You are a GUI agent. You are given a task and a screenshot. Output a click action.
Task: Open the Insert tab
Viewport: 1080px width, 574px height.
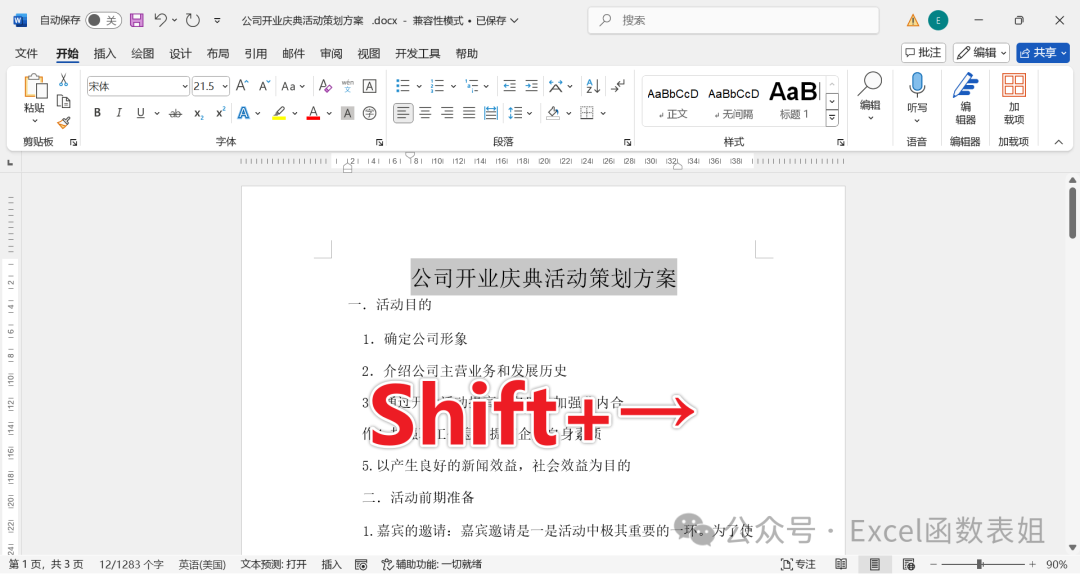[x=105, y=53]
